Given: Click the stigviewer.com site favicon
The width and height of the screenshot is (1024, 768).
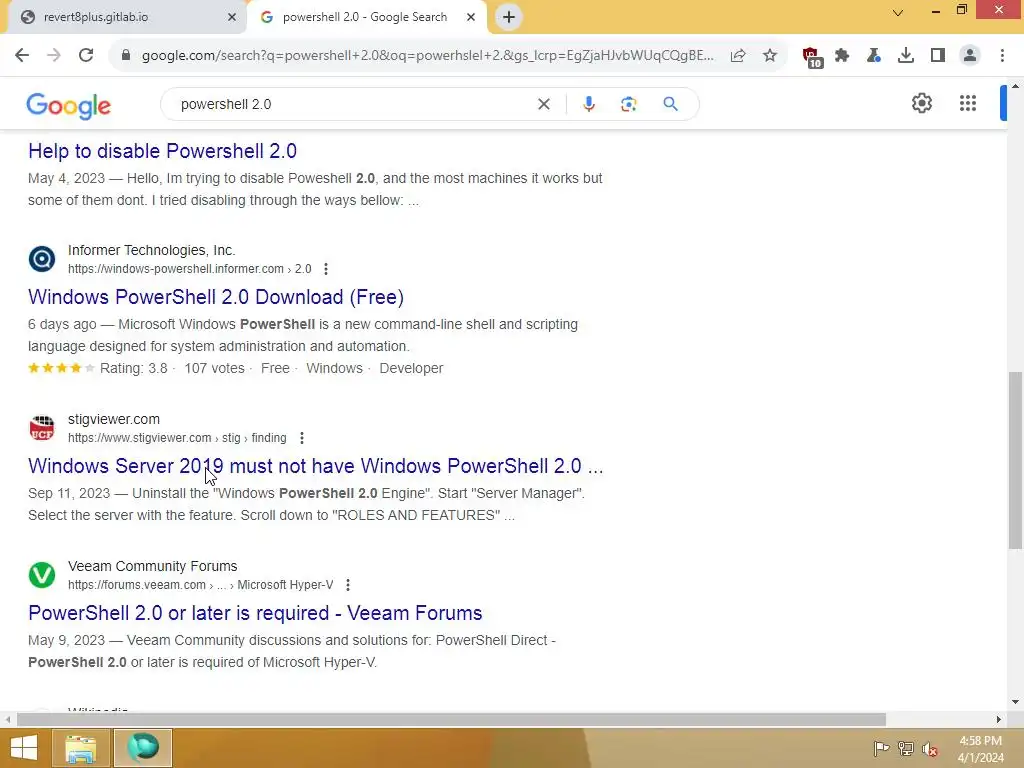Looking at the screenshot, I should pos(42,428).
